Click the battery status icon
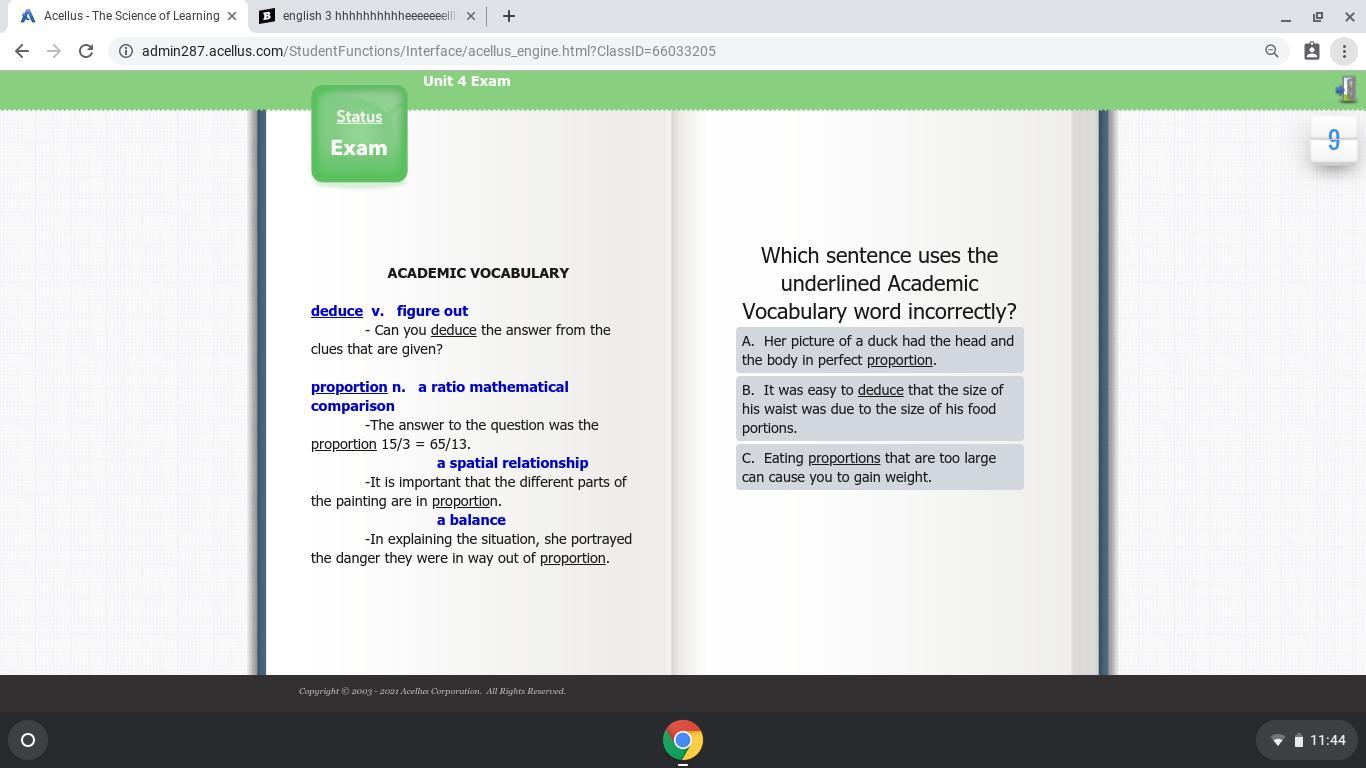The width and height of the screenshot is (1366, 768). click(1298, 741)
